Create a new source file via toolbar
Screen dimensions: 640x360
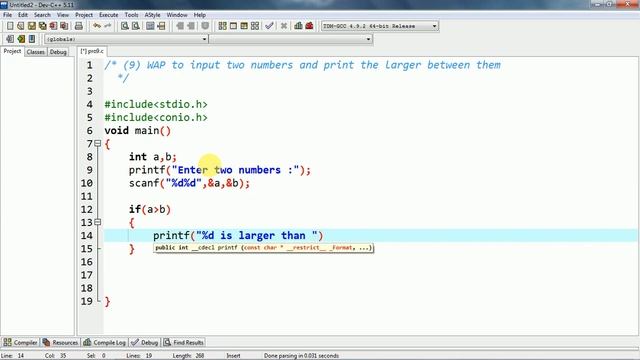10,26
